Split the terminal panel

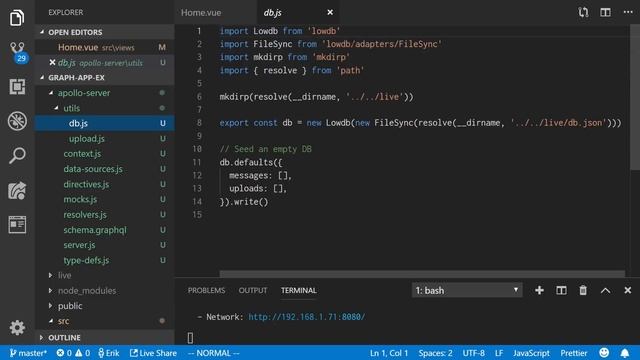click(561, 290)
